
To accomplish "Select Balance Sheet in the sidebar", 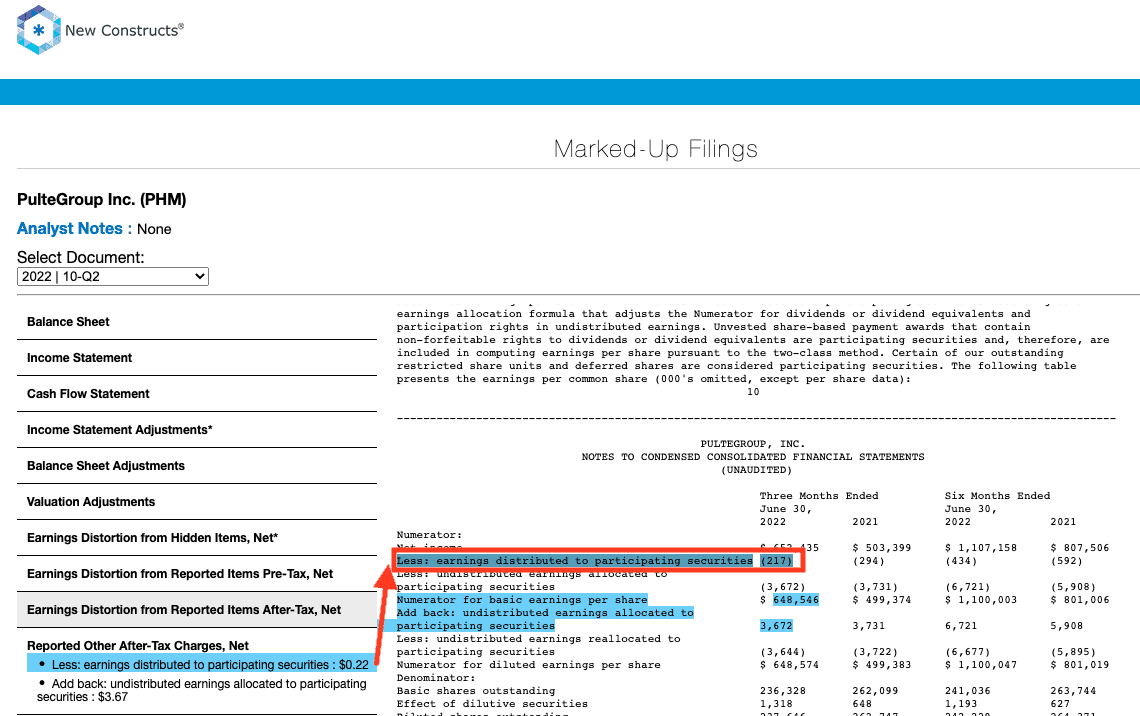I will pyautogui.click(x=197, y=322).
